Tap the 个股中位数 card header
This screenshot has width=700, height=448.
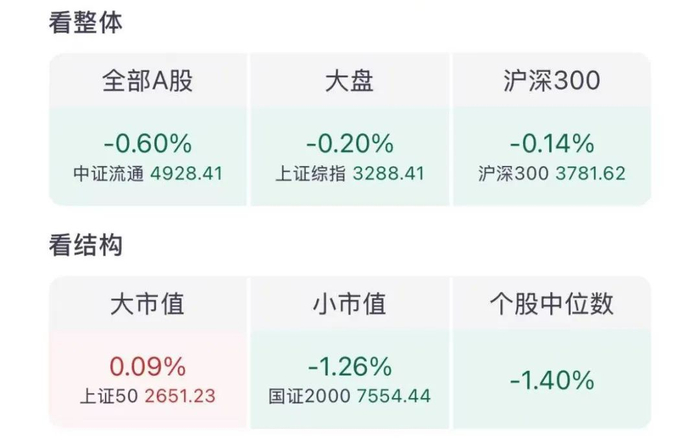(551, 303)
